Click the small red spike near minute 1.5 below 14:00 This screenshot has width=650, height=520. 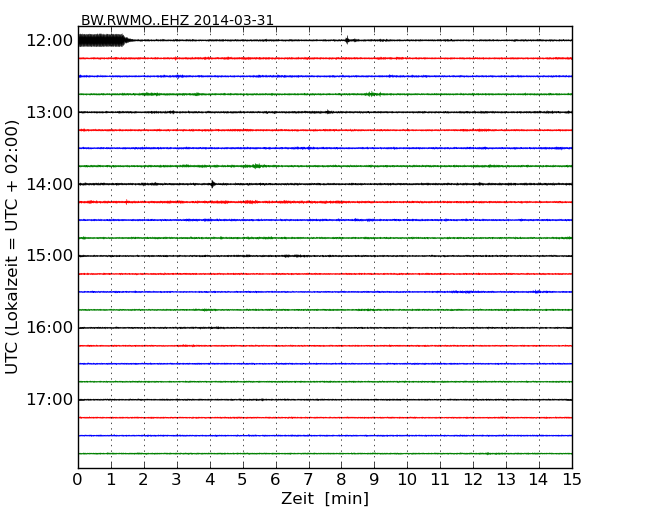tap(127, 202)
